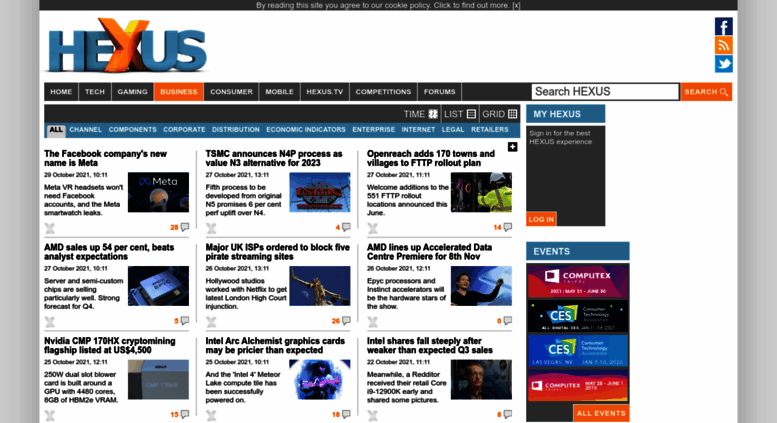Open comments icon on Intel shares article
777x423 pixels.
(x=508, y=414)
